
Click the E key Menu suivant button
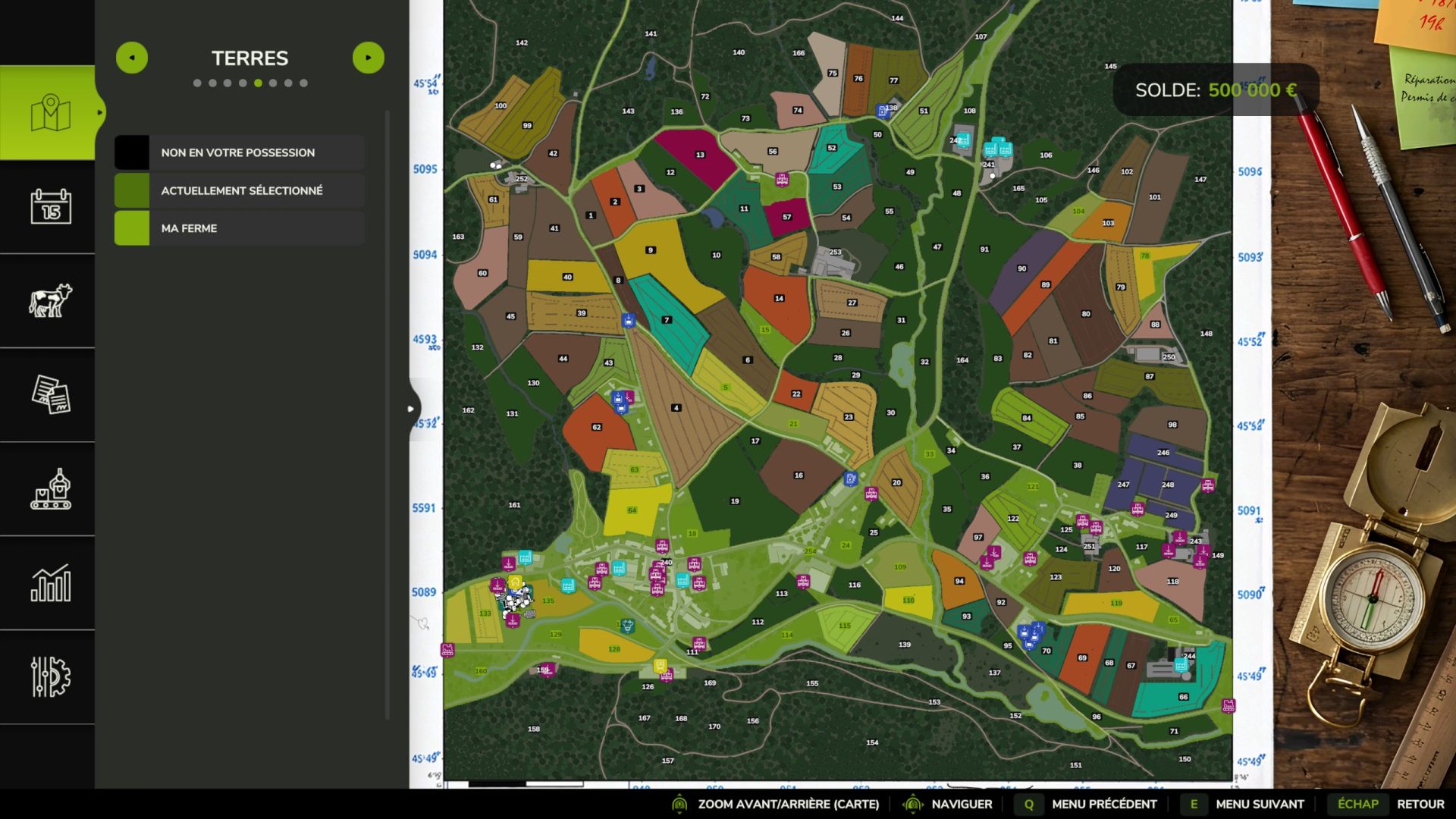(x=1244, y=804)
